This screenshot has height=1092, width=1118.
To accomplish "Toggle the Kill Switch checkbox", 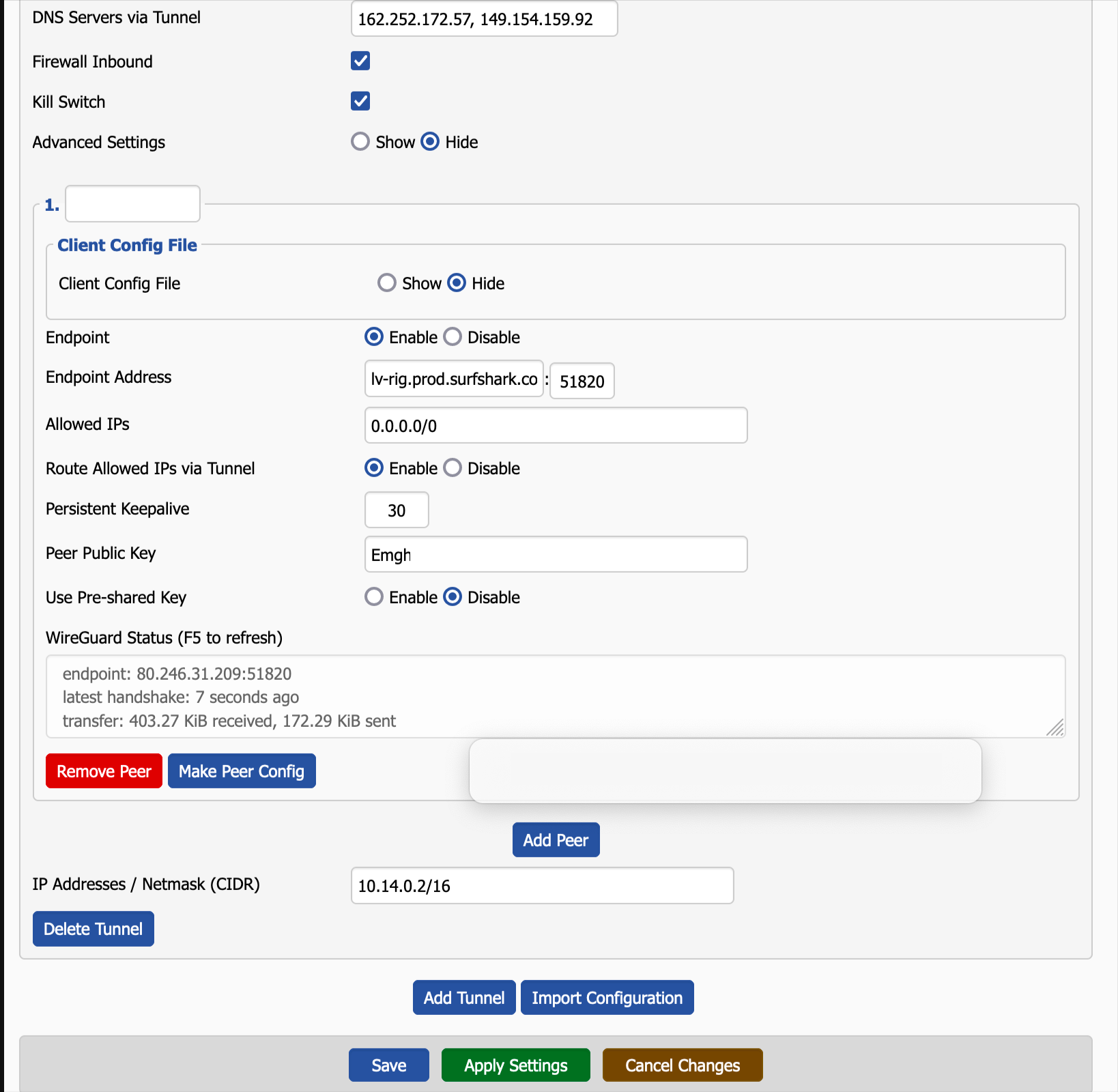I will point(360,102).
